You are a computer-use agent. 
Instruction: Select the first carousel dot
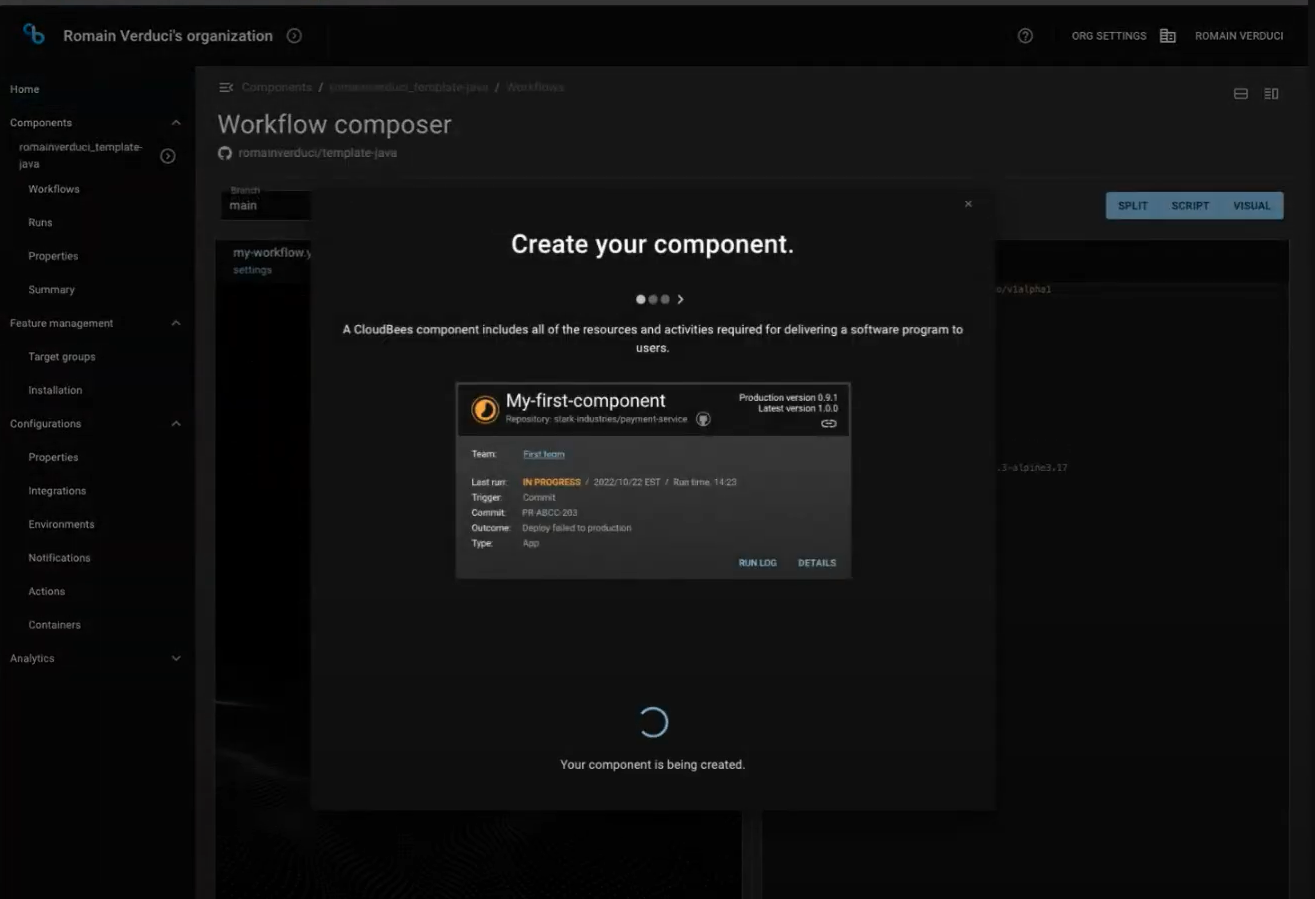pos(641,299)
